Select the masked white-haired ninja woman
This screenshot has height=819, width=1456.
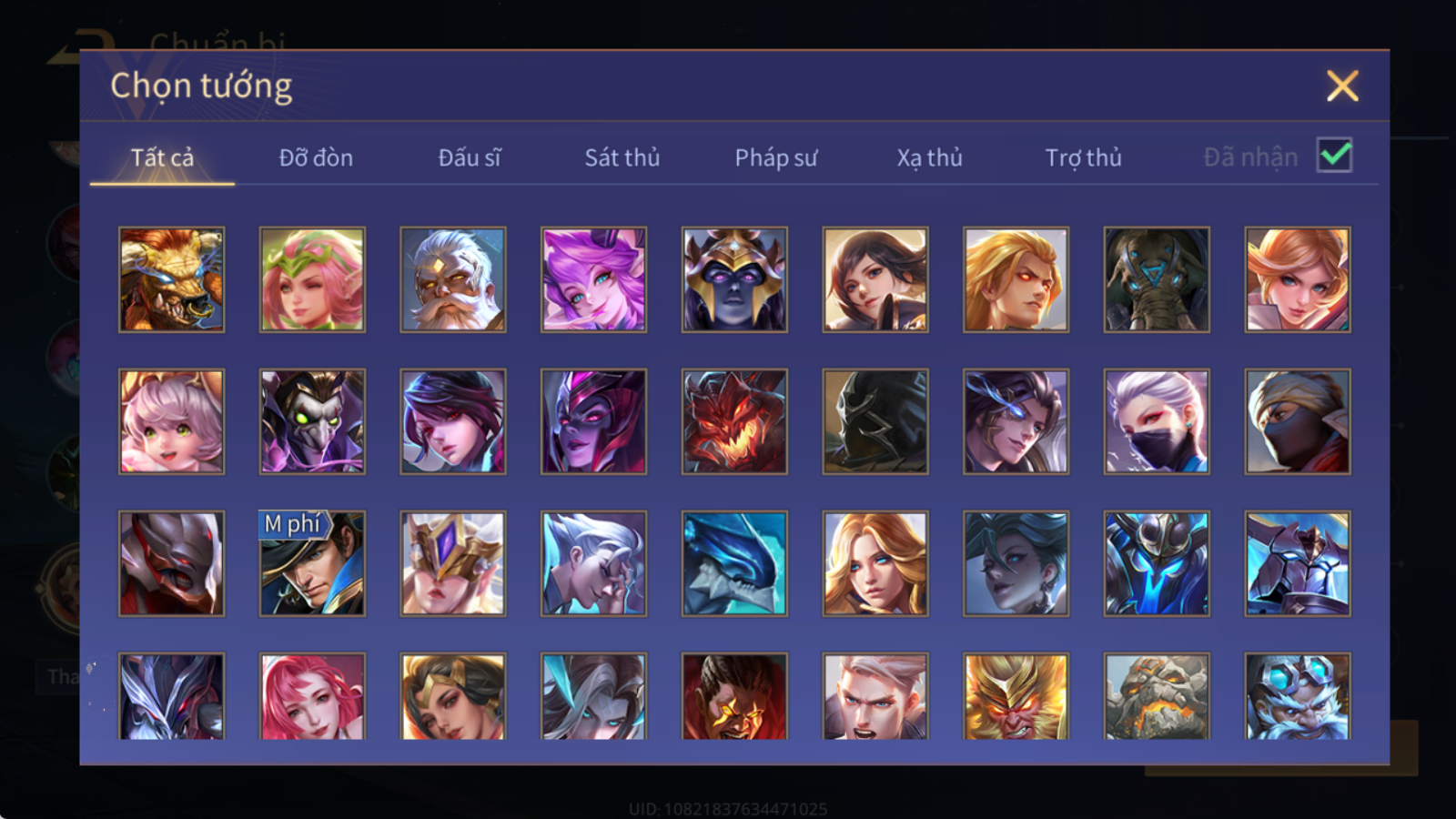[x=1157, y=421]
